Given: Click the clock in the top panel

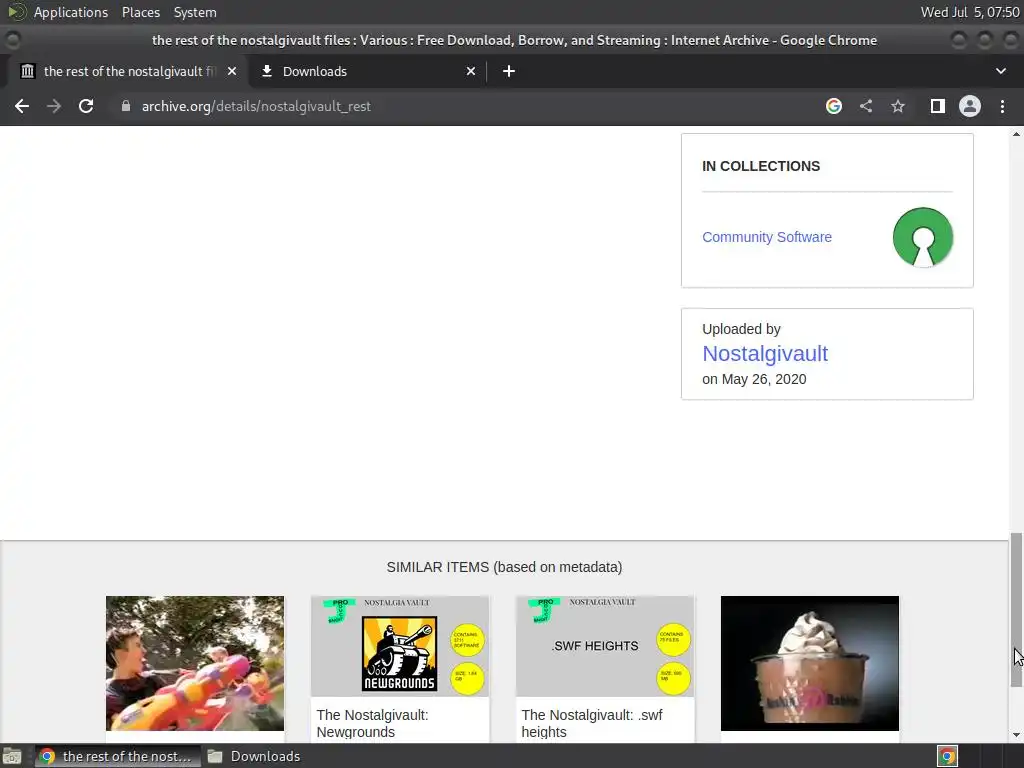Looking at the screenshot, I should 970,12.
